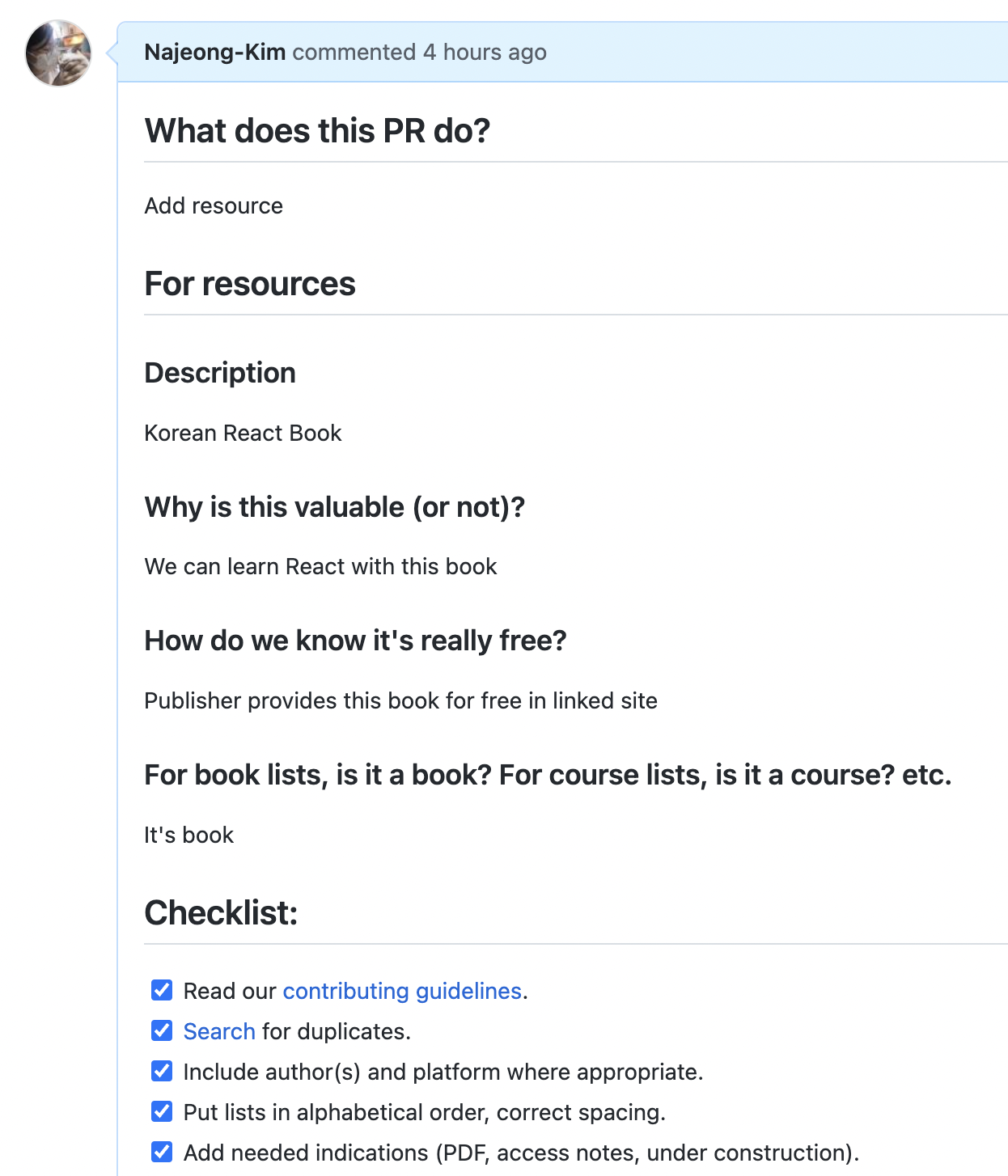Click the 'Korean React Book' text
1008x1176 pixels.
[x=243, y=434]
